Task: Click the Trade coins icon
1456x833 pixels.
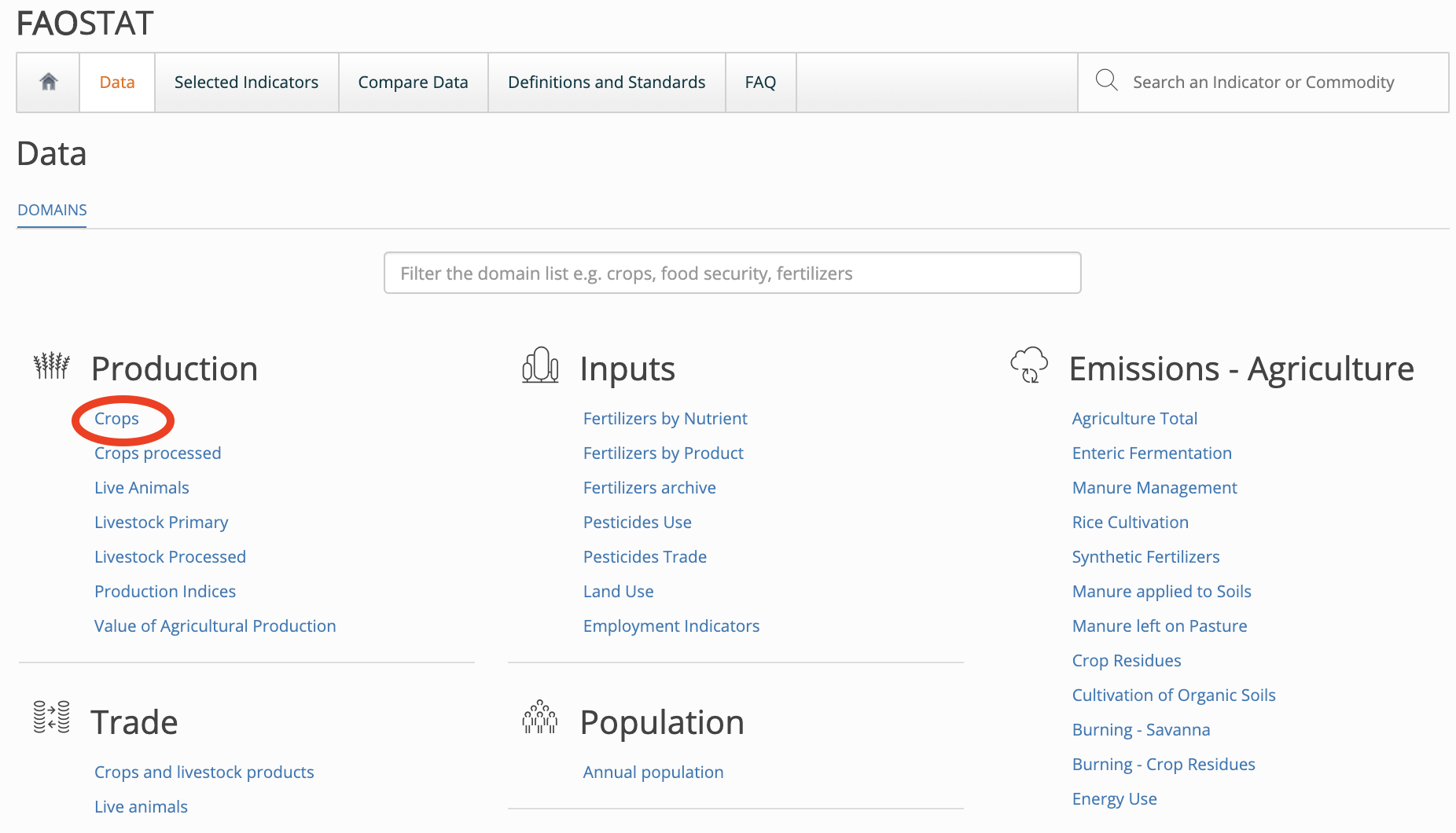Action: (52, 717)
